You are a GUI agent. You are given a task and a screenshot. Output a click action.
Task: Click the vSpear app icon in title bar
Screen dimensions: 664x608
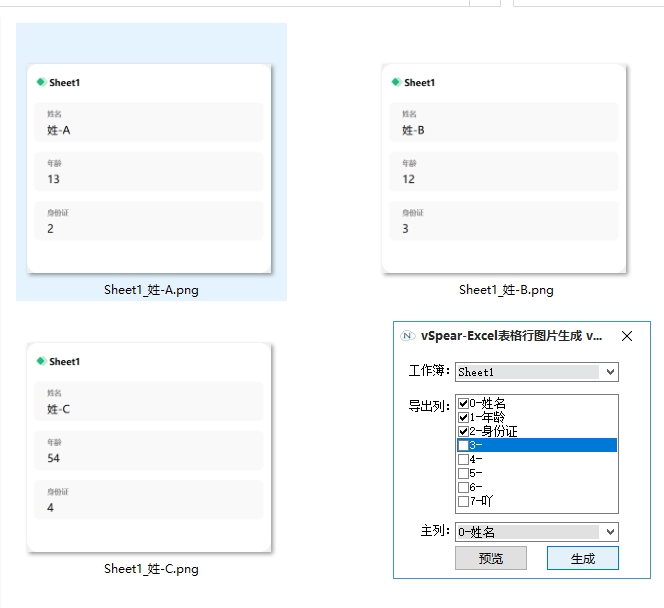408,336
